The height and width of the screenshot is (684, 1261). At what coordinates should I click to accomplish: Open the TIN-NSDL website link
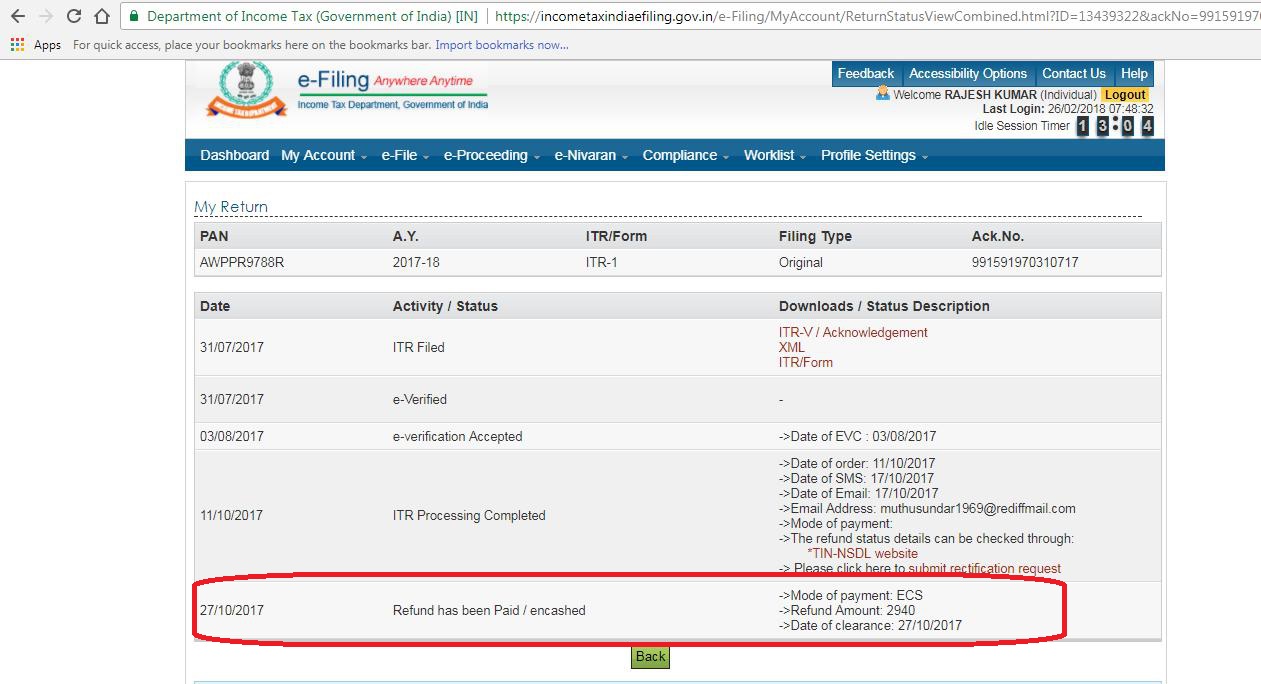point(862,553)
